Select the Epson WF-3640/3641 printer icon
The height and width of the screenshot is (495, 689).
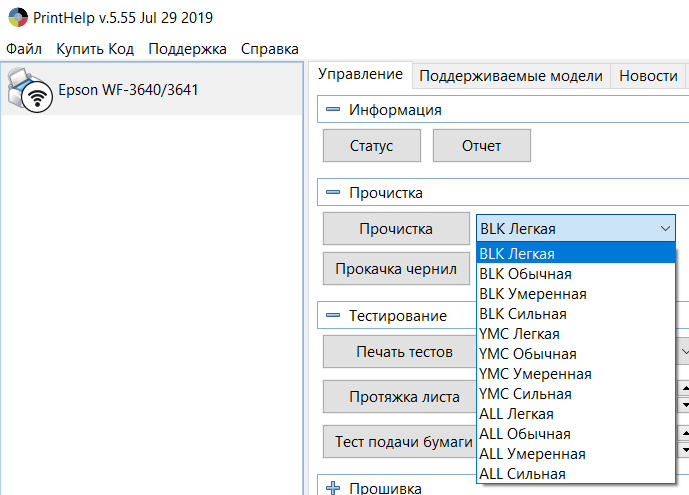tap(28, 89)
